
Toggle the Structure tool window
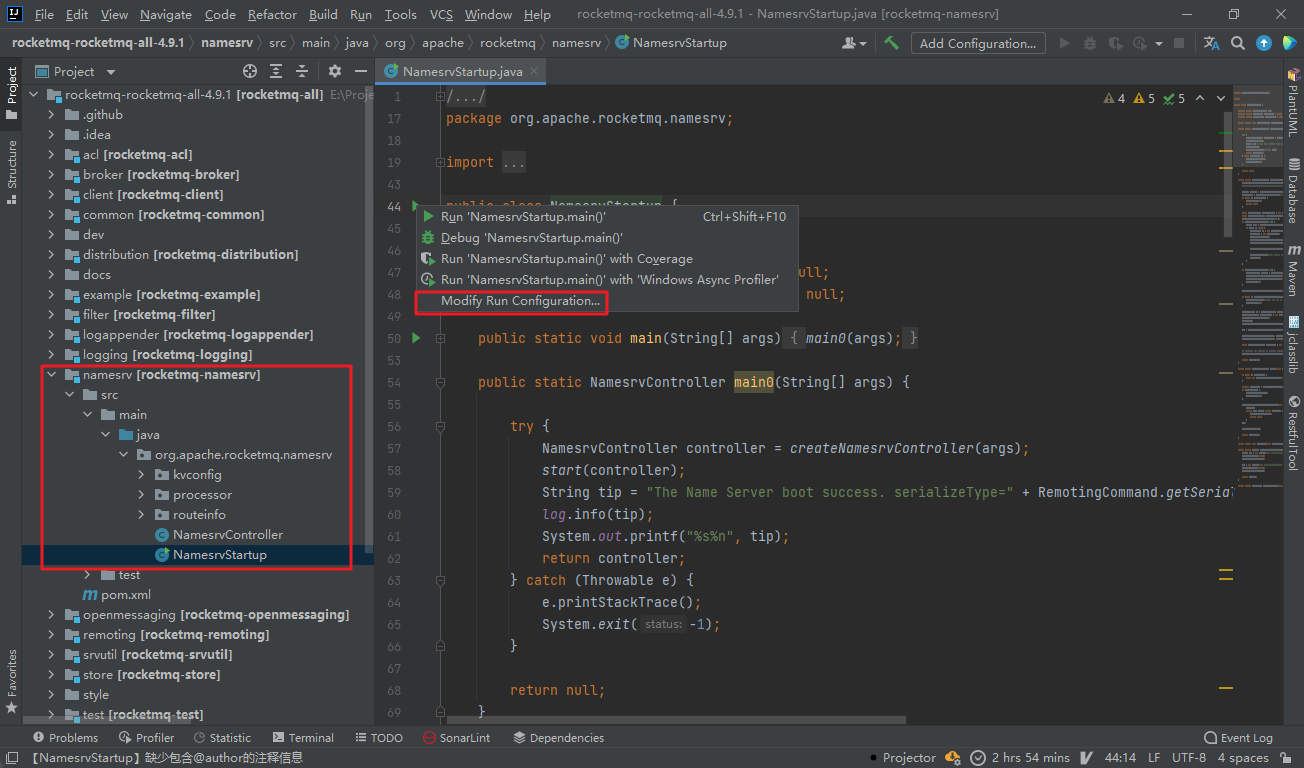[x=12, y=171]
